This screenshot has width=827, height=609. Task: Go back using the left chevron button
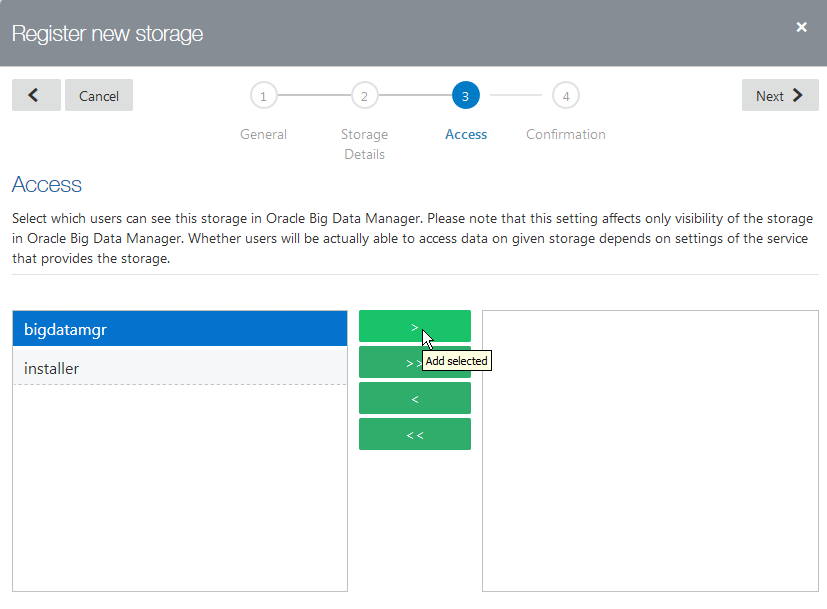(36, 95)
